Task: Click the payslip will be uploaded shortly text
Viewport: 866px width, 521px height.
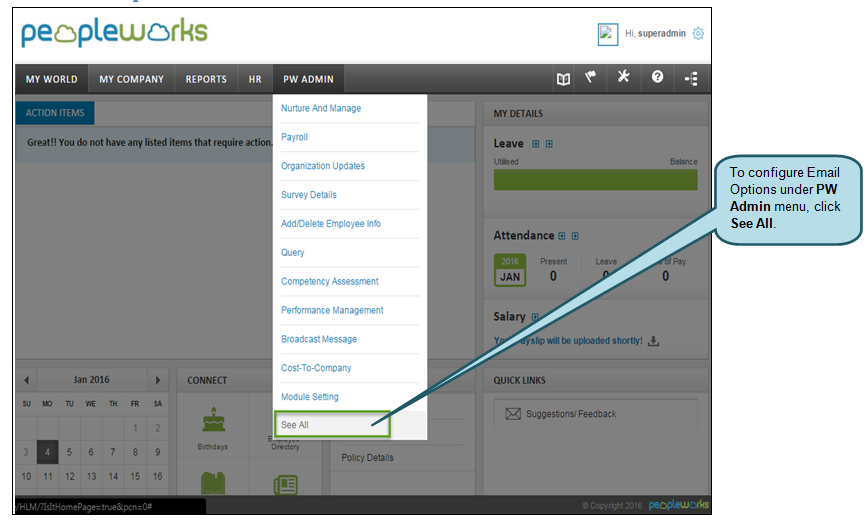Action: pos(568,341)
